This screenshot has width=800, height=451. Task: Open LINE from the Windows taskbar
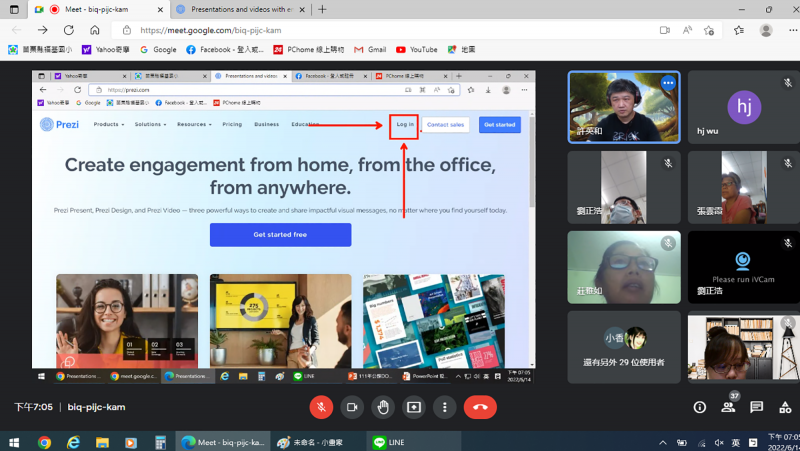coord(388,441)
